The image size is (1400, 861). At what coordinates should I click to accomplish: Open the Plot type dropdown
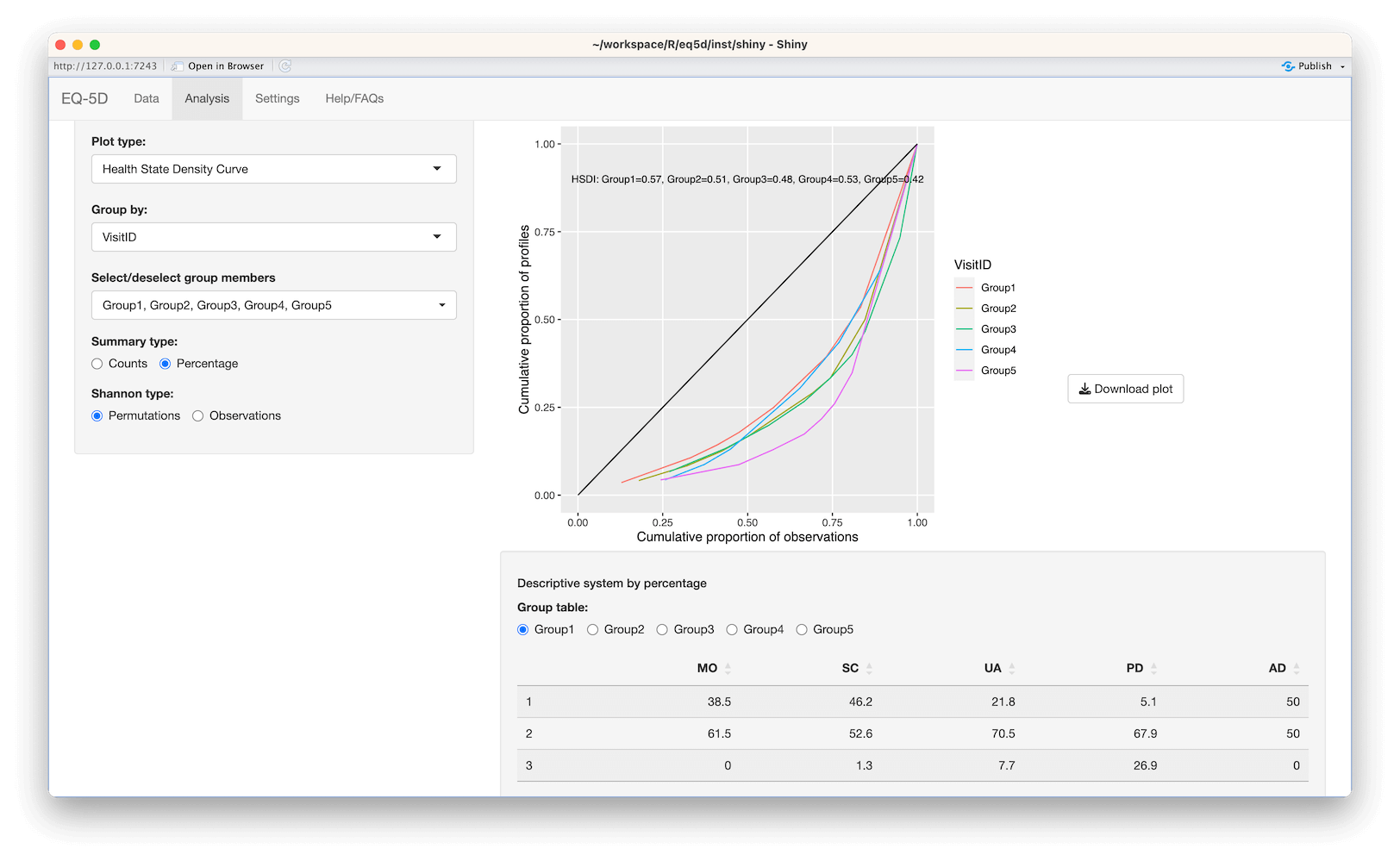click(x=273, y=169)
